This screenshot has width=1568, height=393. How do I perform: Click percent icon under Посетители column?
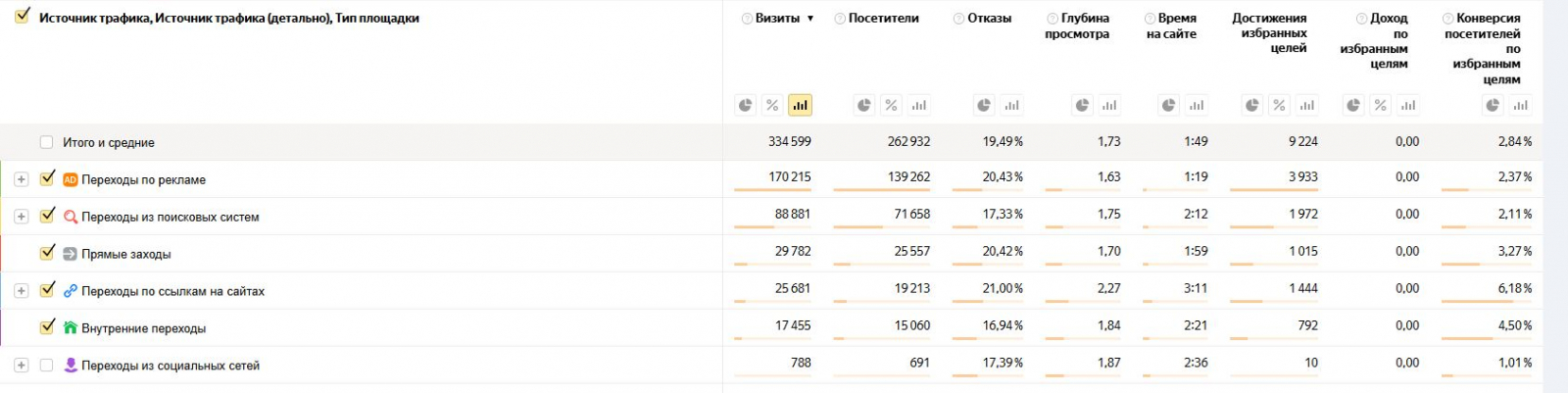click(891, 105)
